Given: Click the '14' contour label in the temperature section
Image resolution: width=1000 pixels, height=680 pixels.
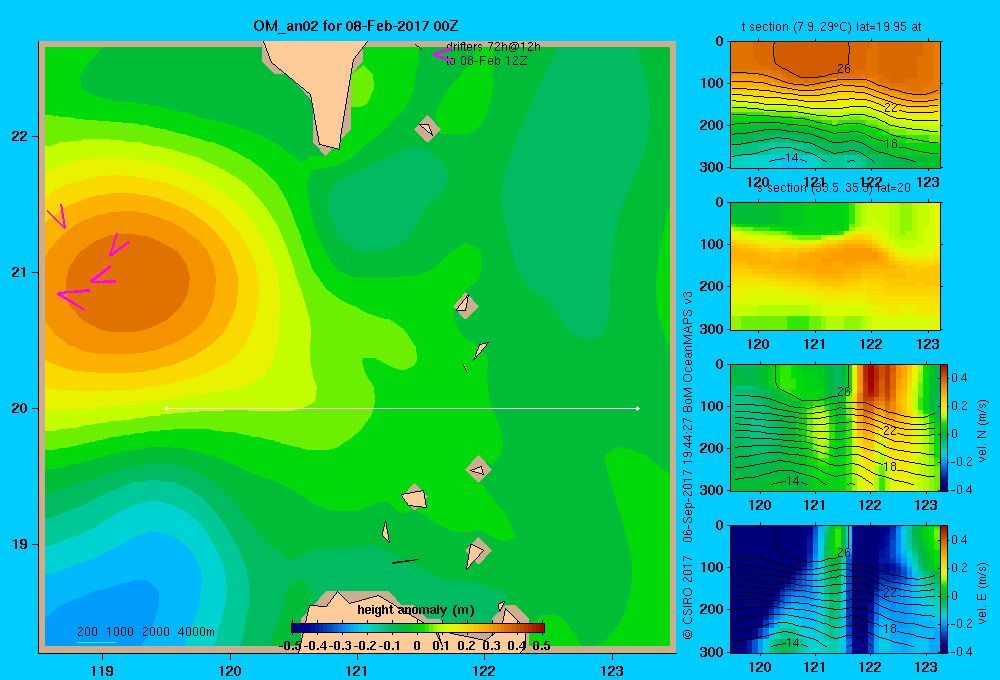Looking at the screenshot, I should pos(791,158).
